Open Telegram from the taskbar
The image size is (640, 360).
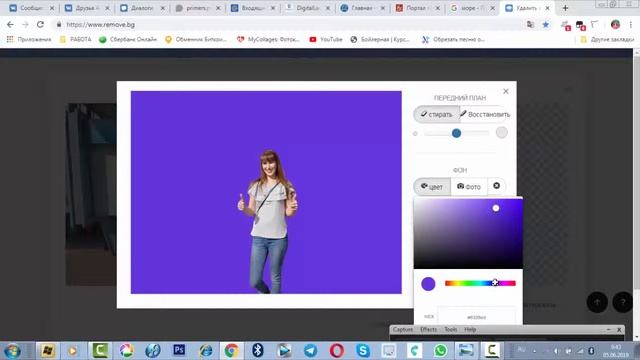click(310, 350)
